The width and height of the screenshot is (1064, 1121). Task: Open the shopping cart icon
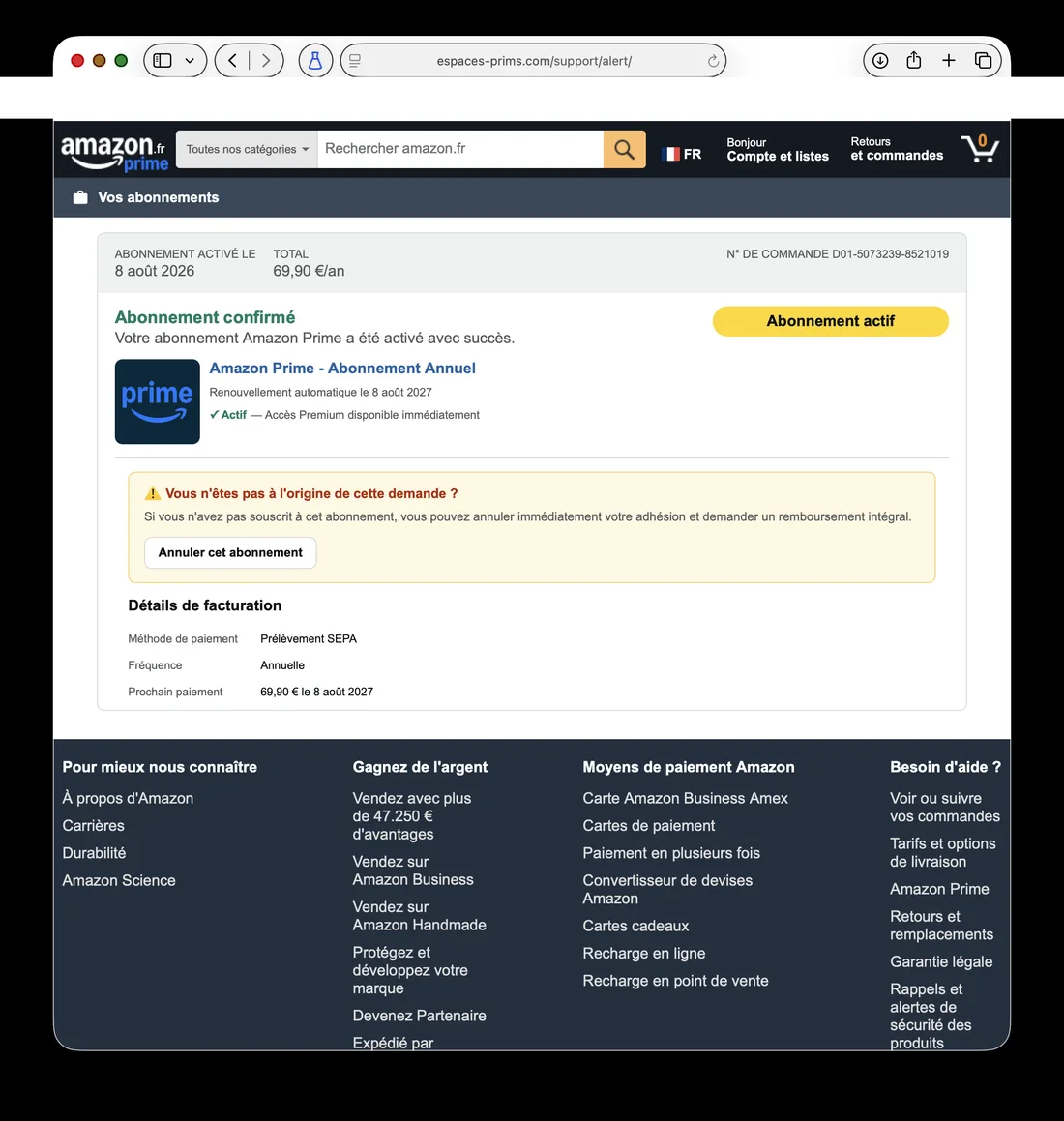980,148
